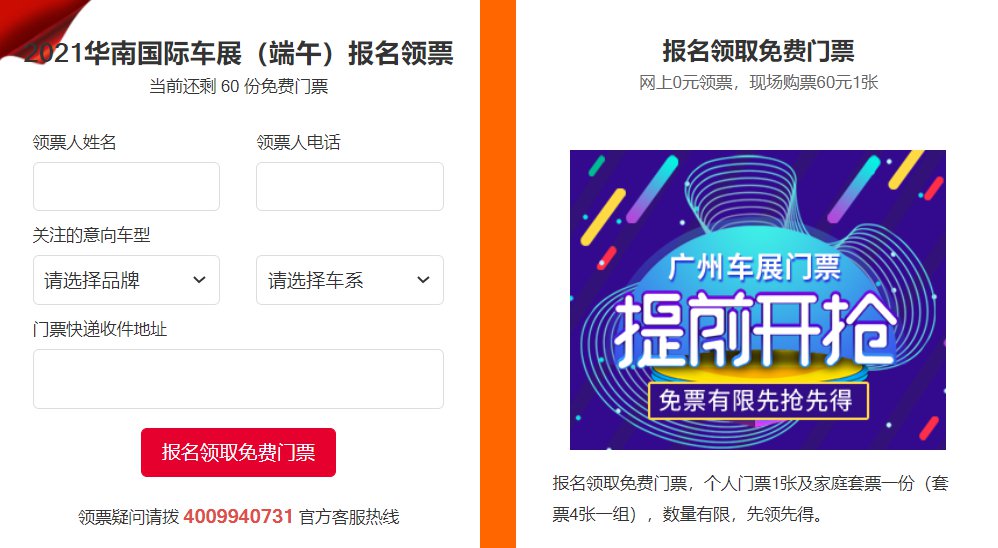Click the 领票人姓名 field label

tap(75, 142)
